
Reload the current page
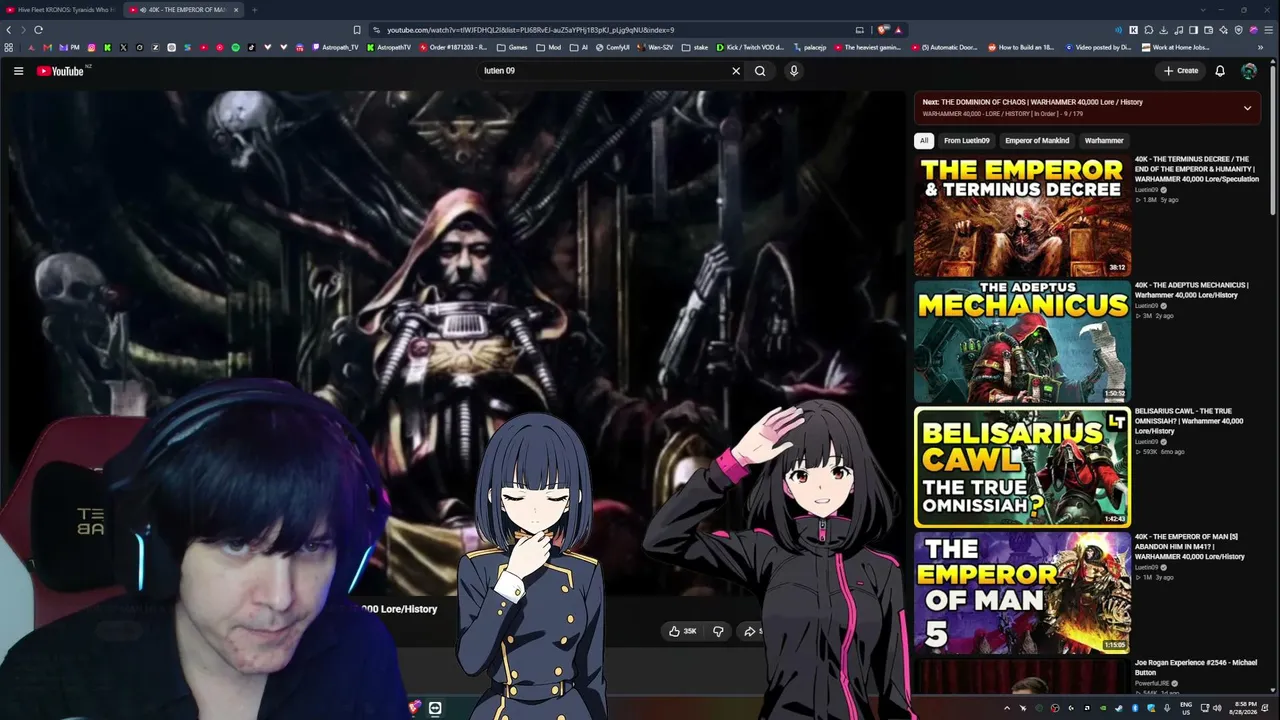(x=38, y=30)
